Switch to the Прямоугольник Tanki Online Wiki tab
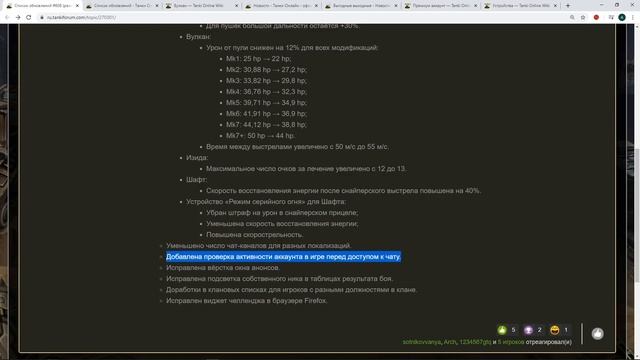This screenshot has width=640, height=360. click(440, 6)
